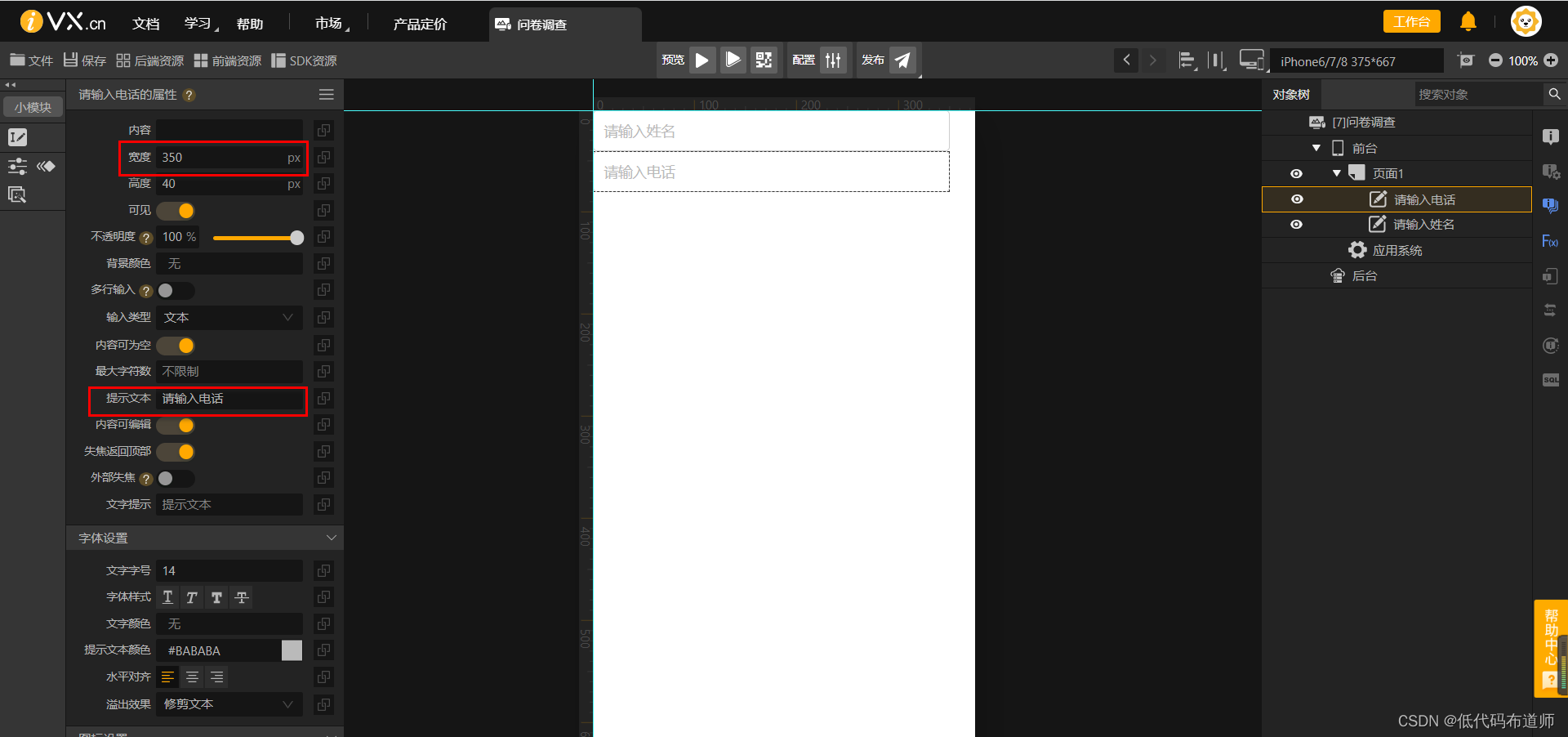Viewport: 1568px width, 737px height.
Task: Select 请输入姓名 input on canvas
Action: coord(771,132)
